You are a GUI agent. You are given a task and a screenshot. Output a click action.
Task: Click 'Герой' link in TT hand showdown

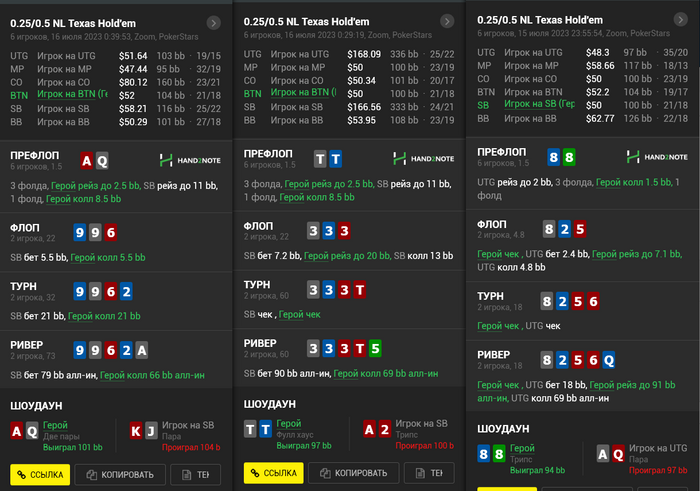(289, 423)
